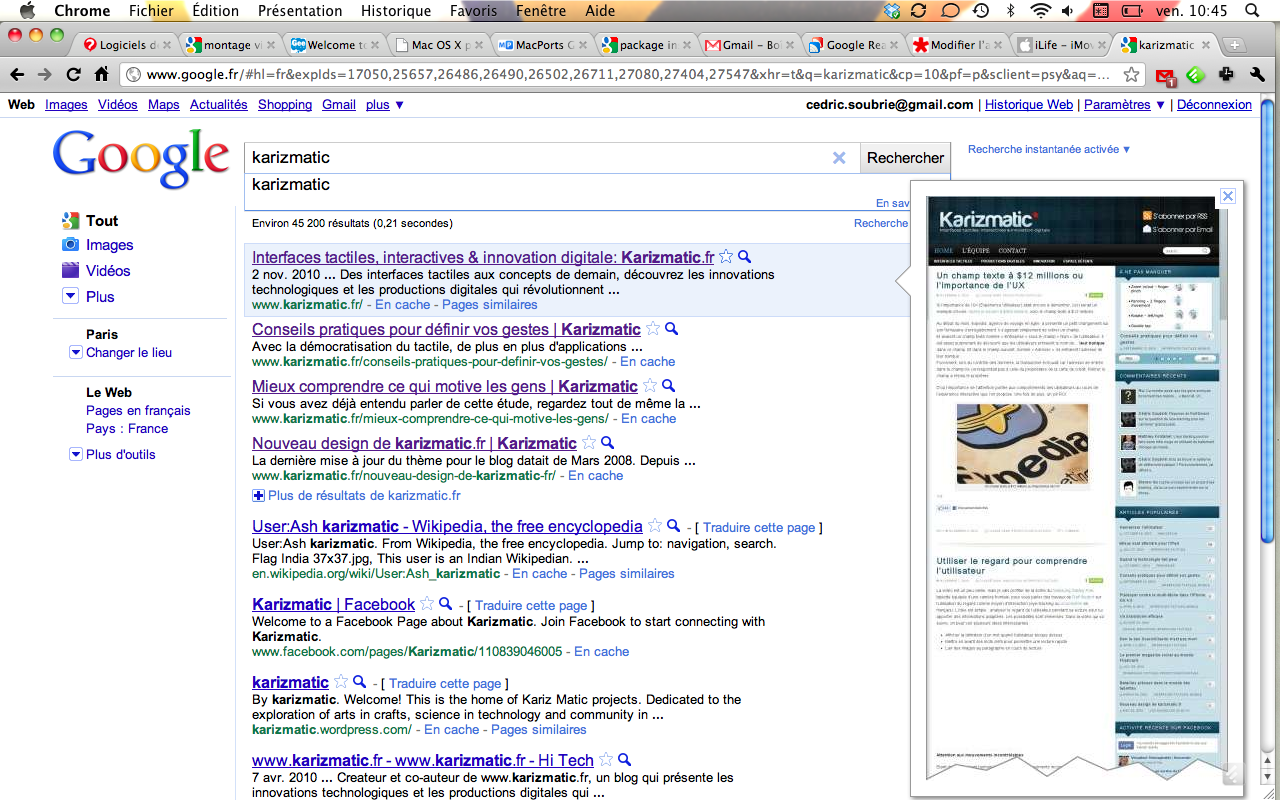Viewport: 1280px width, 800px height.
Task: Open the Fichier menu
Action: (x=151, y=11)
